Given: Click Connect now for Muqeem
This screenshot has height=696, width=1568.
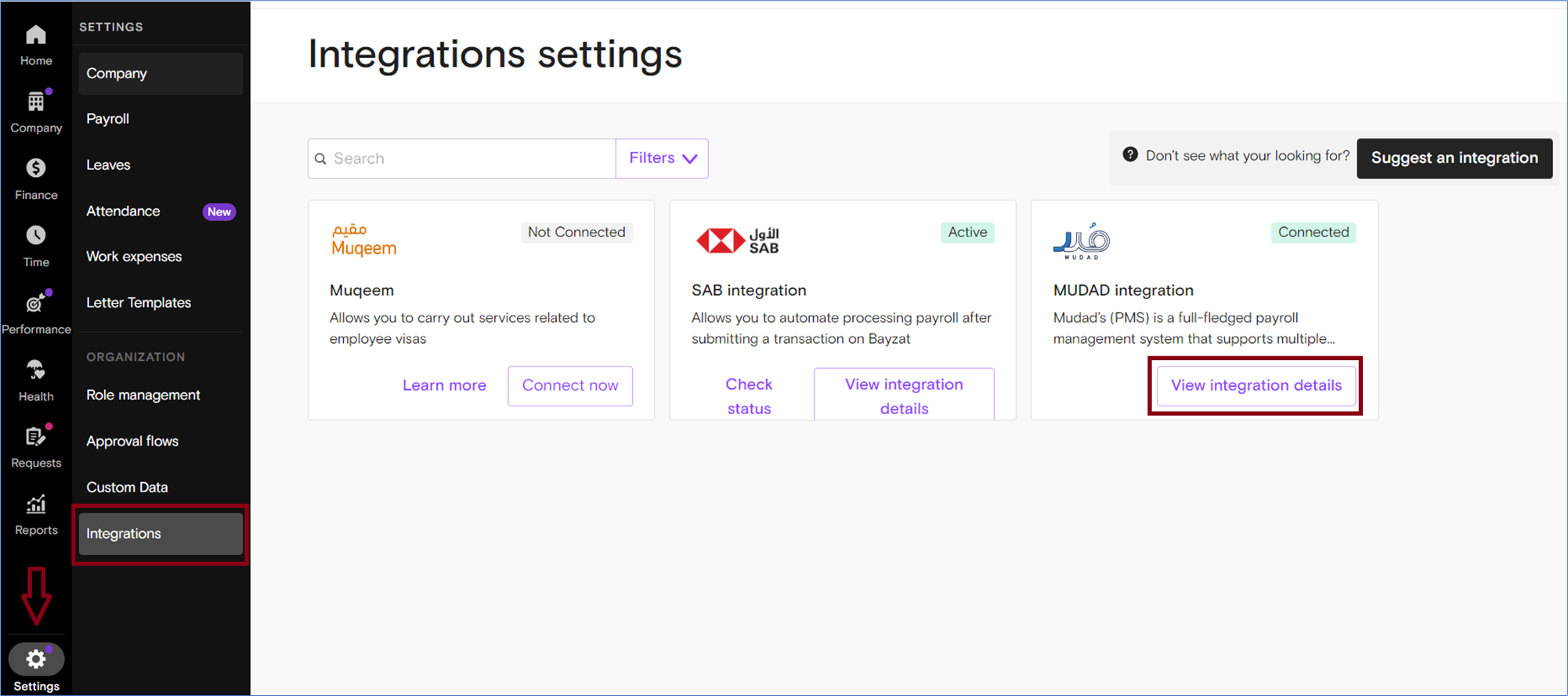Looking at the screenshot, I should click(570, 386).
